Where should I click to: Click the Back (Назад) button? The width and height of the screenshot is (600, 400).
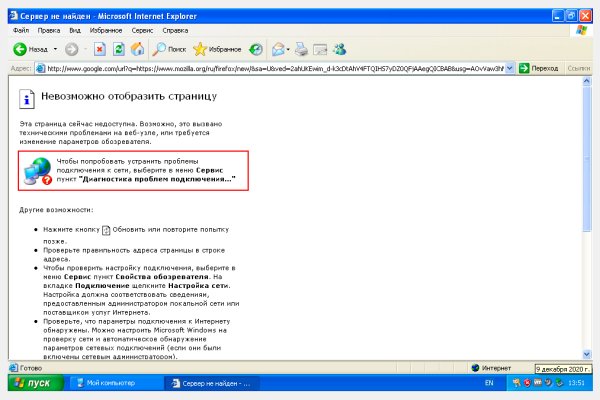(30, 48)
